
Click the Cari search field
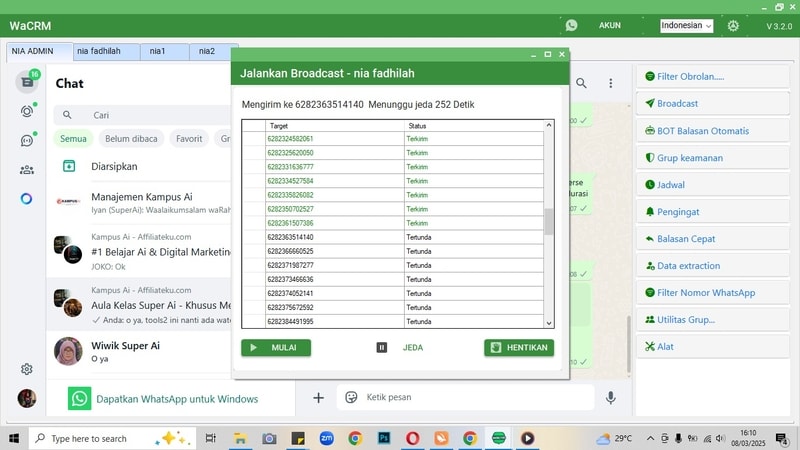[x=143, y=115]
